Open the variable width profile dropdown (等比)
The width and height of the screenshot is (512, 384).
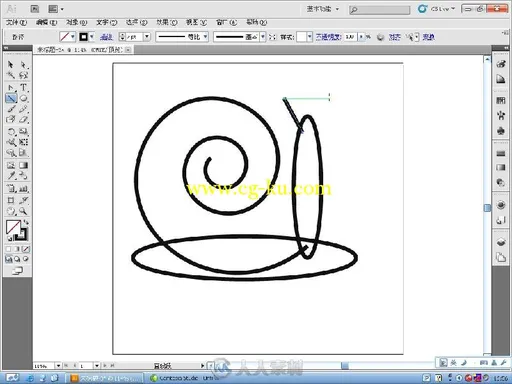click(205, 37)
